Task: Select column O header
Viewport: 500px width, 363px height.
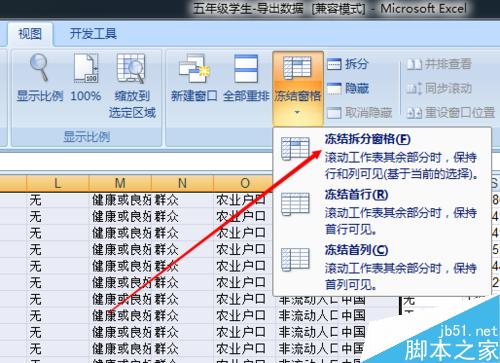Action: [245, 183]
